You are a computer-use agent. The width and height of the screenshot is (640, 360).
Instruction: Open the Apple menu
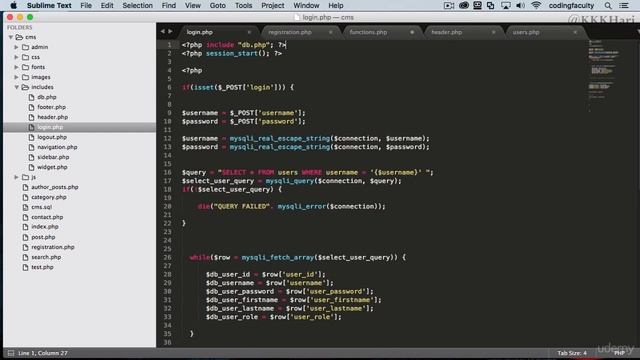pos(13,5)
